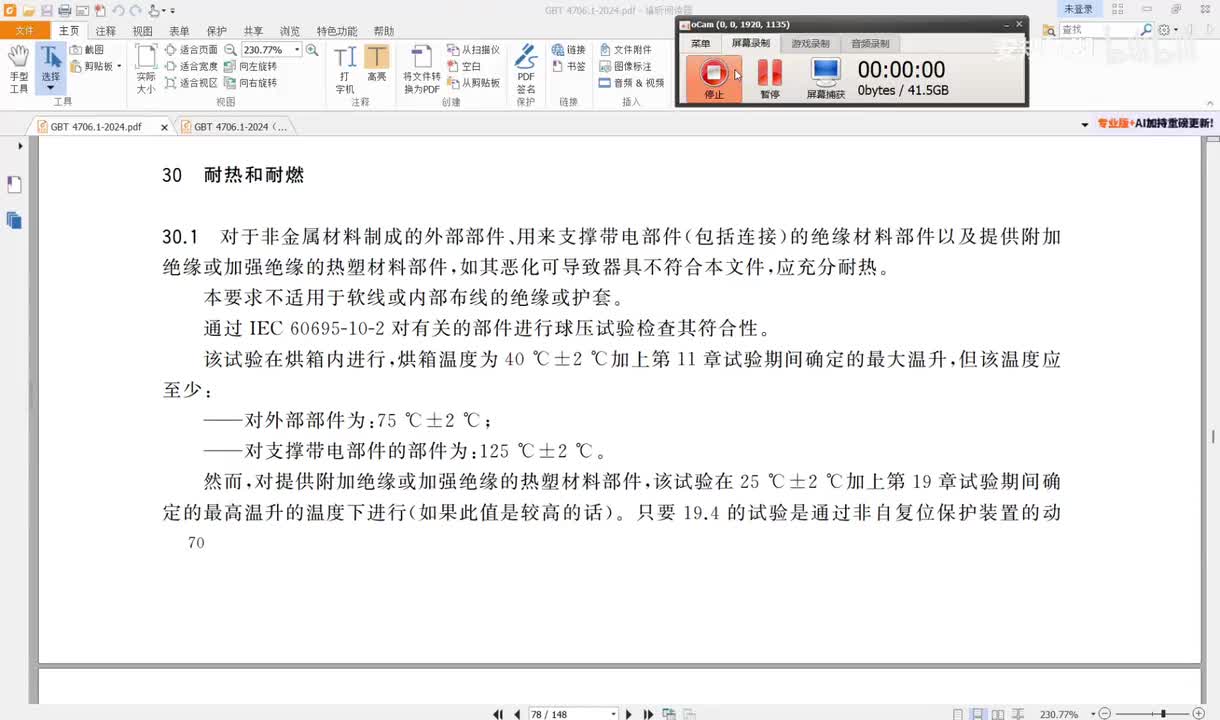Create a blank (空白) PDF
Image resolution: width=1220 pixels, height=720 pixels.
point(464,66)
